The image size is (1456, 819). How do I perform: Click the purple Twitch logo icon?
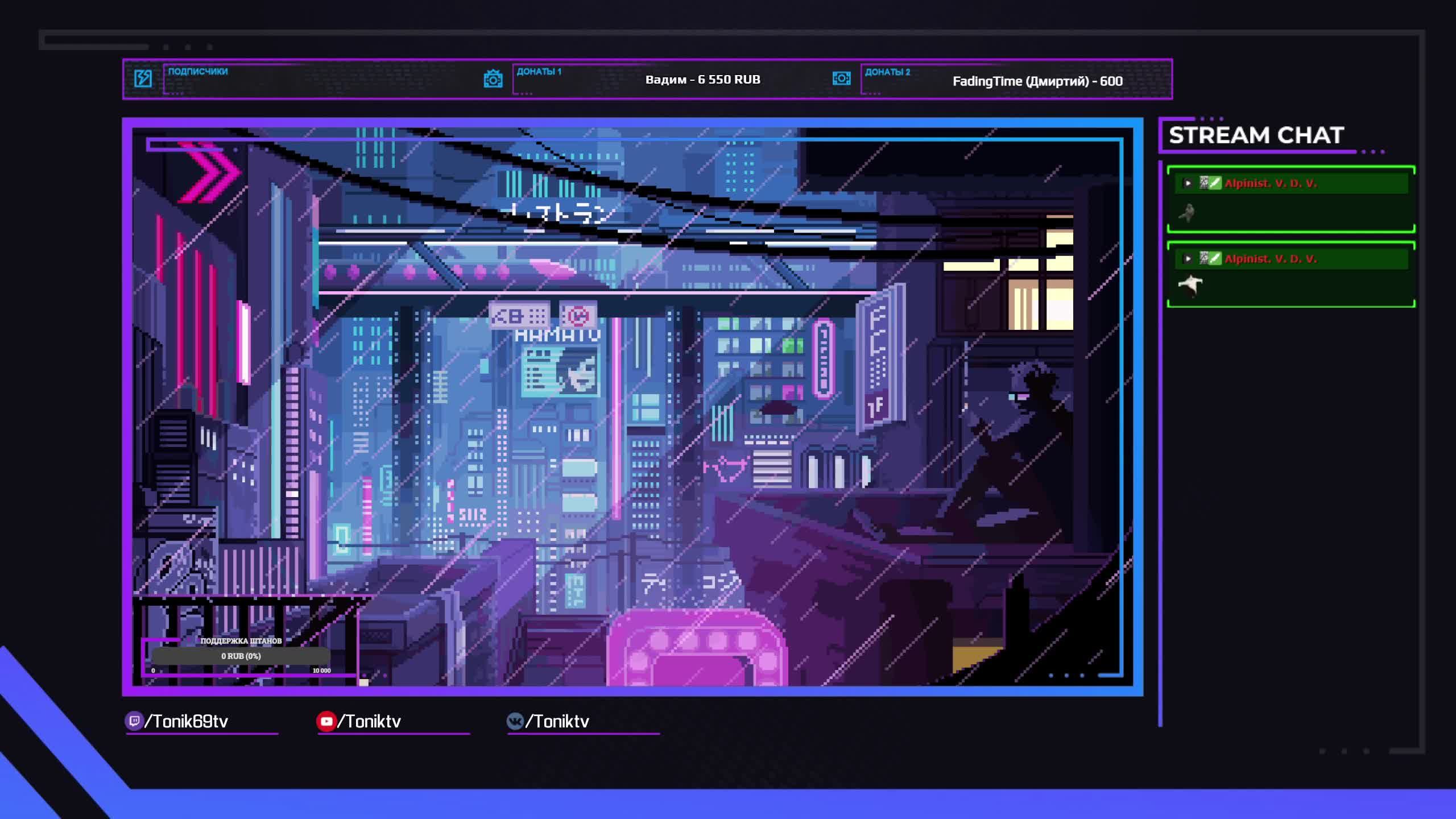[134, 721]
